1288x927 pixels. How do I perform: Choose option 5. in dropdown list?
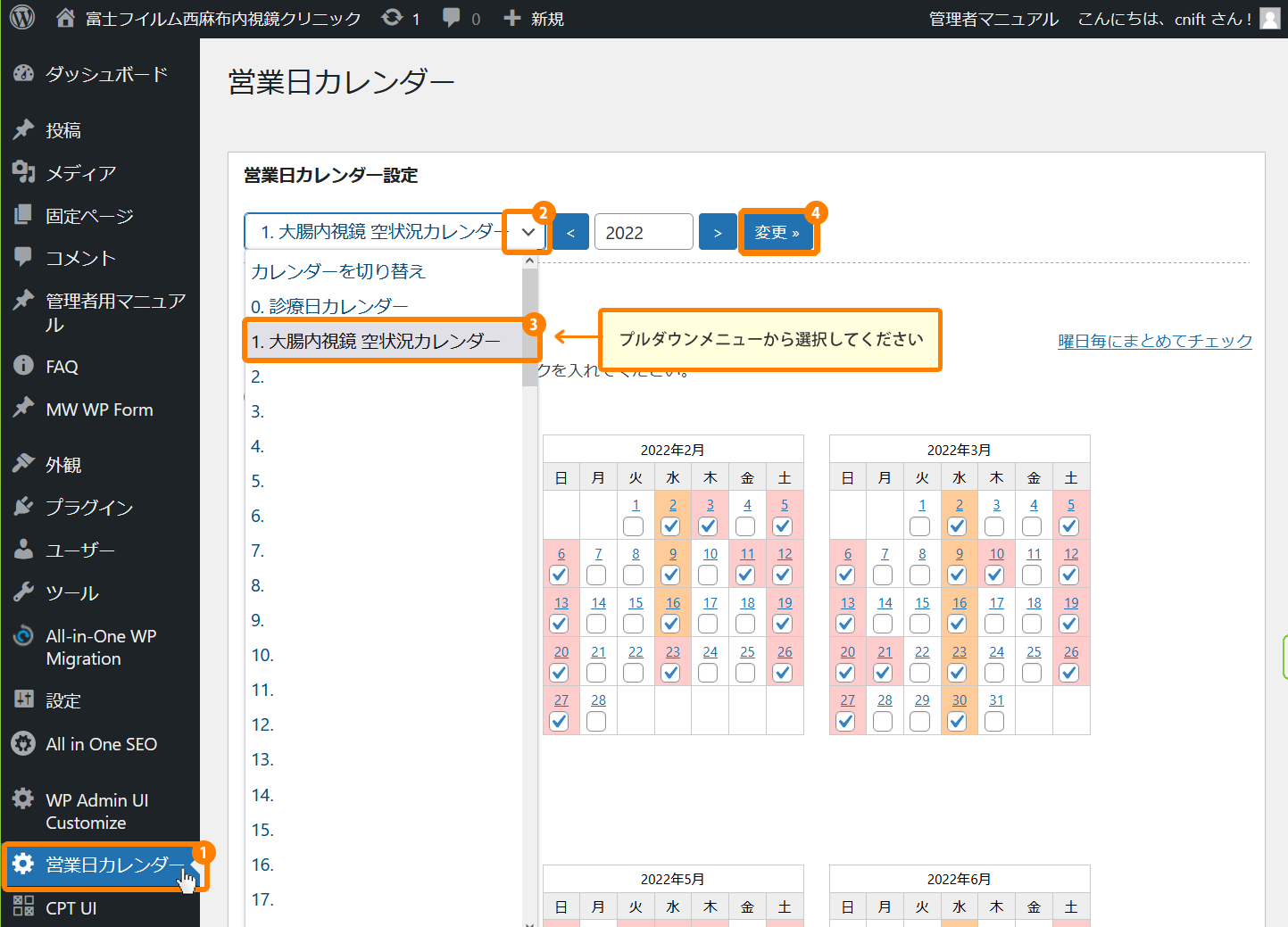click(x=384, y=481)
